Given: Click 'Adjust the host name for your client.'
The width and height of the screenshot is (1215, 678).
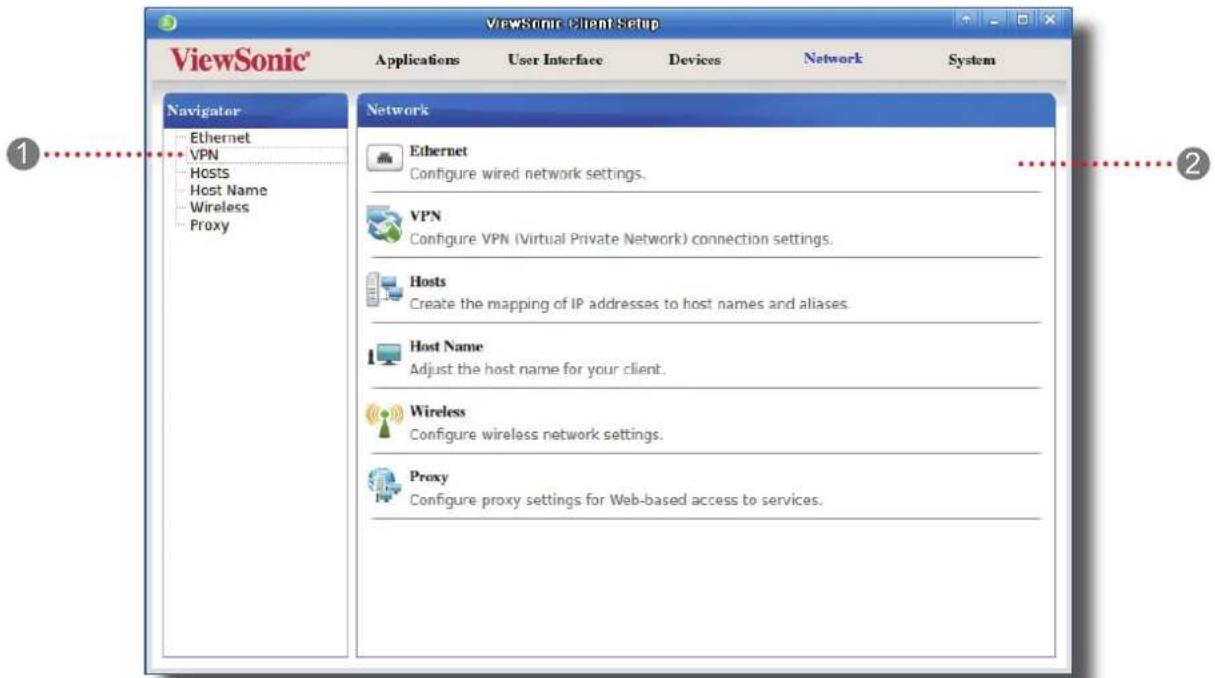Looking at the screenshot, I should click(x=537, y=368).
